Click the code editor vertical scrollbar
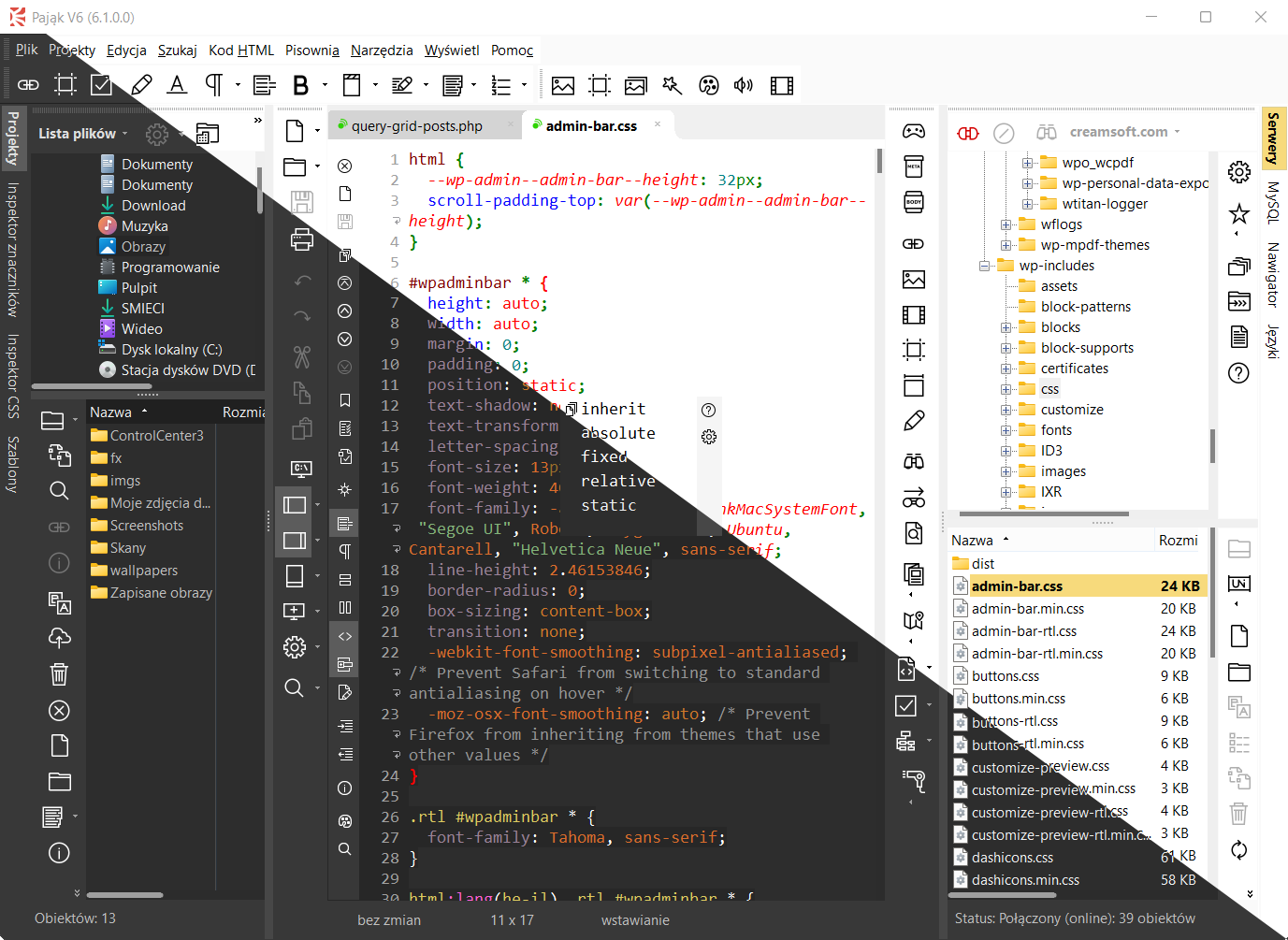This screenshot has height=940, width=1288. click(879, 161)
